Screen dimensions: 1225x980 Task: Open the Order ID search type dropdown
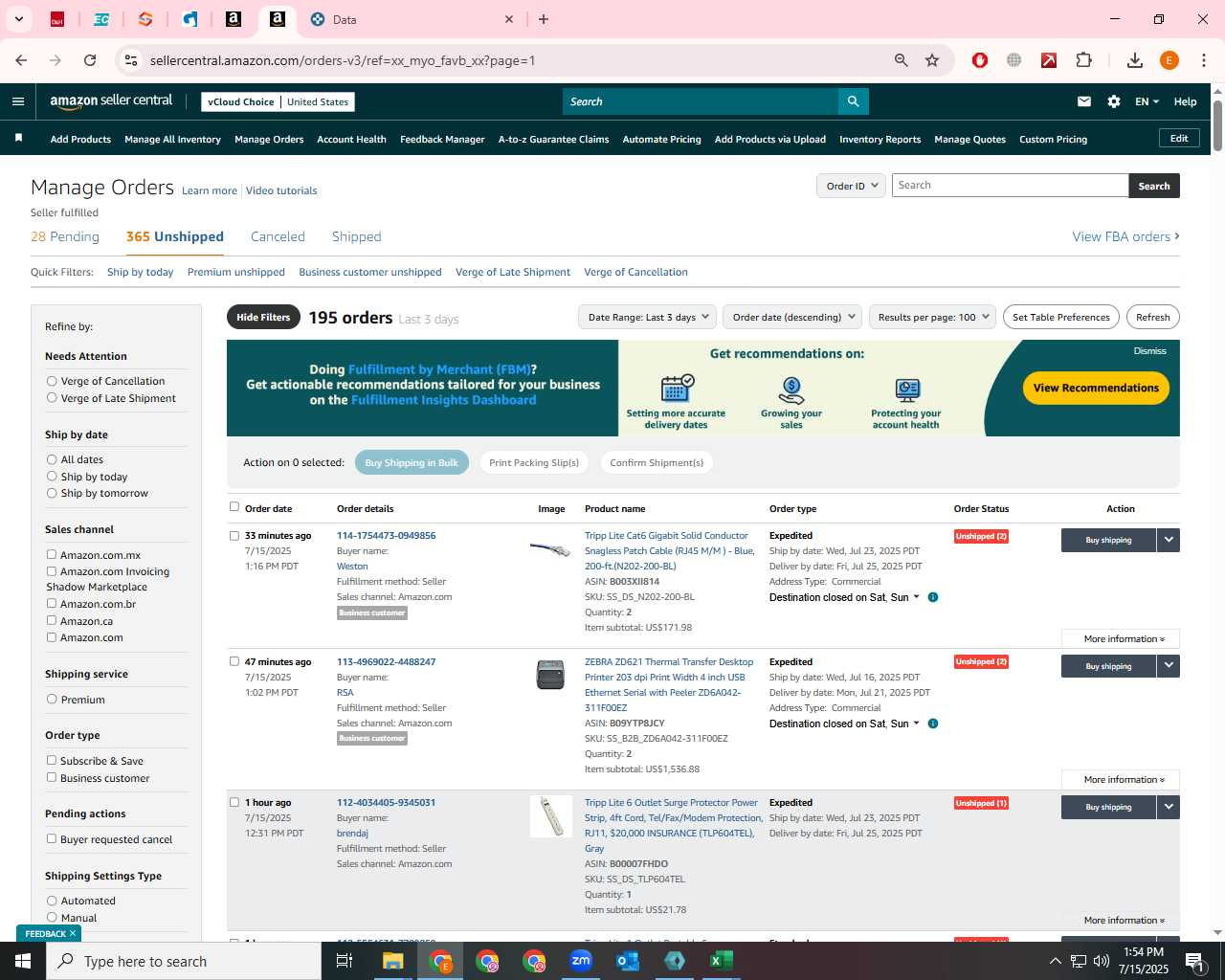point(851,186)
